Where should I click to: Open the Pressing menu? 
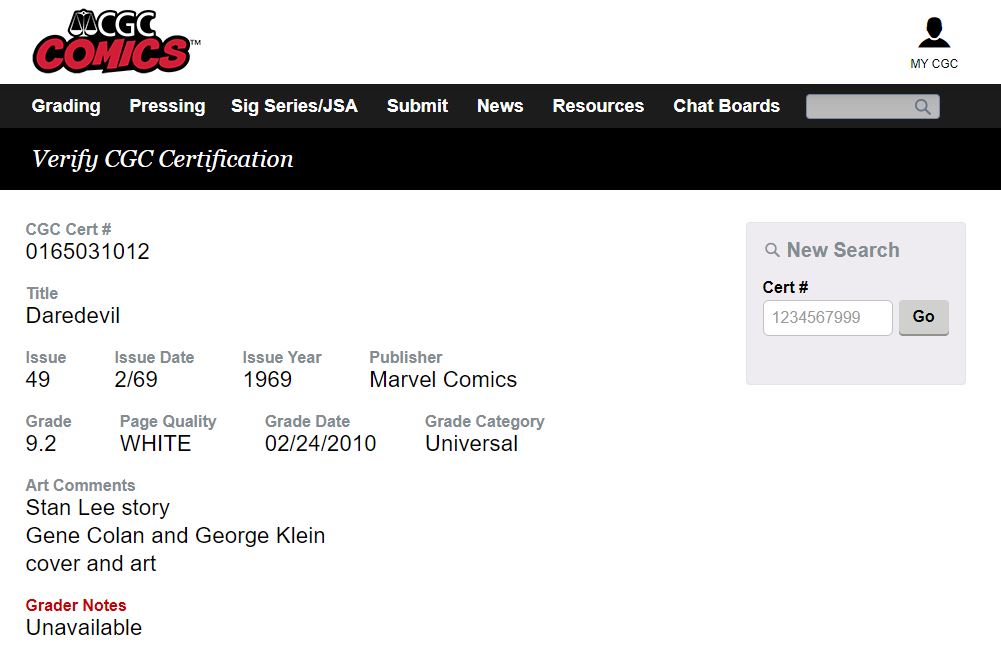[x=167, y=106]
